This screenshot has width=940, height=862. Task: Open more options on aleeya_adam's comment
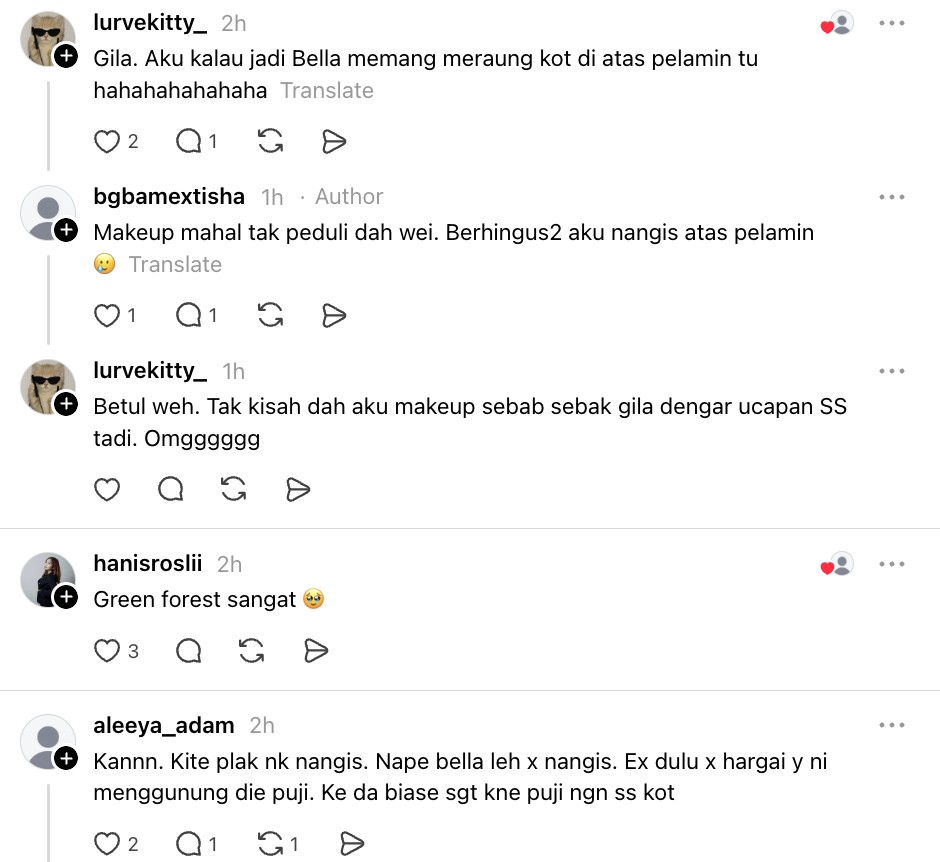[891, 725]
